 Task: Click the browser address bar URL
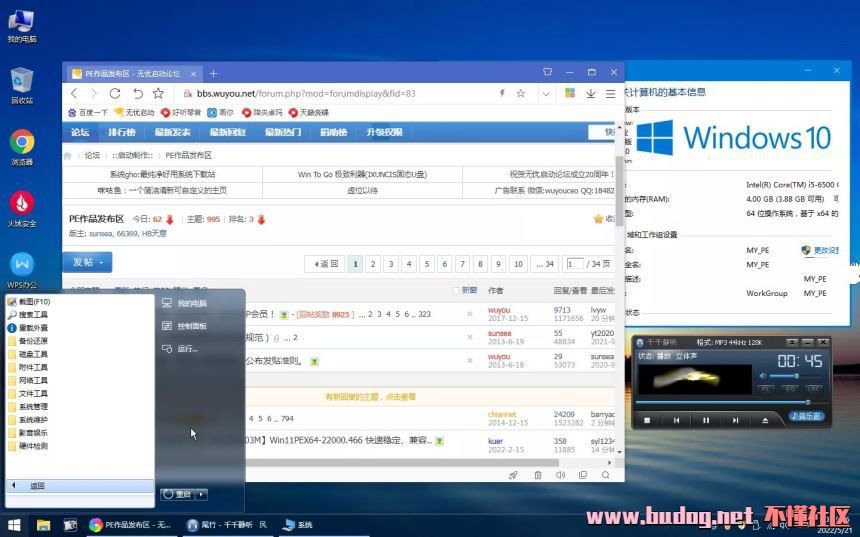tap(306, 93)
